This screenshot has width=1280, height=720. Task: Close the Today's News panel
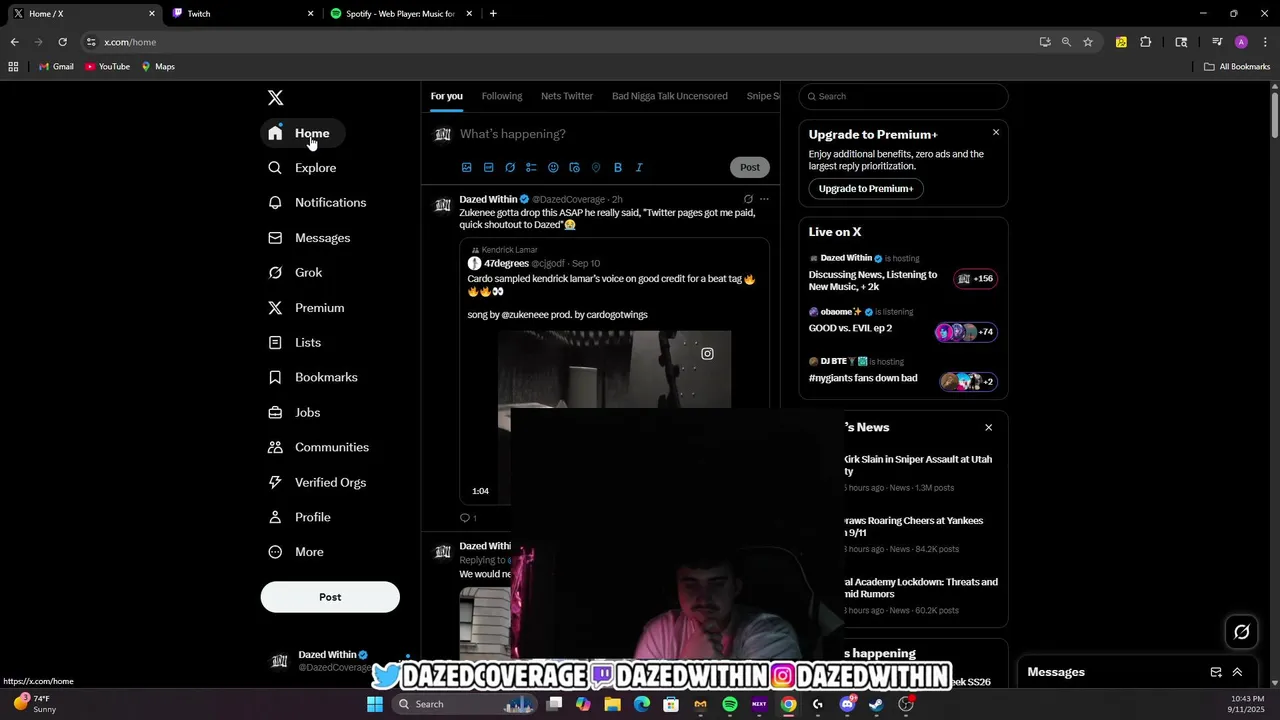point(989,427)
